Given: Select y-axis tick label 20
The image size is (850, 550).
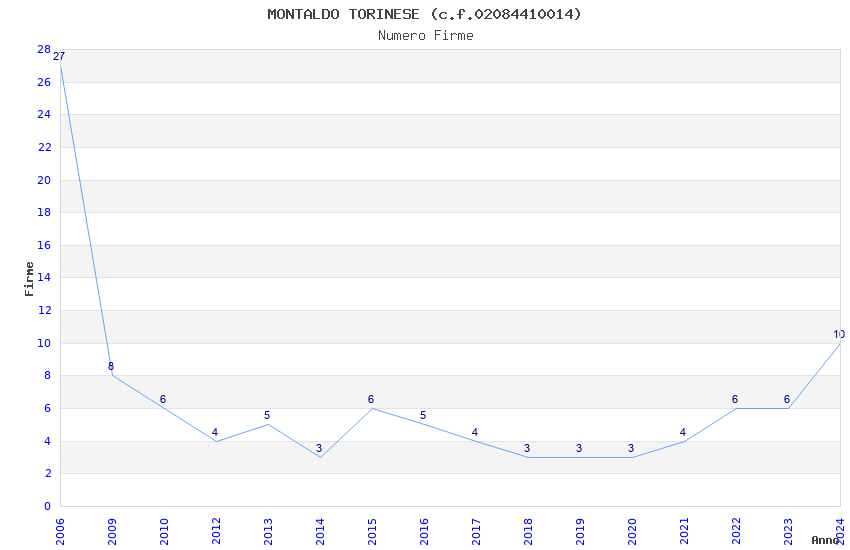Looking at the screenshot, I should point(44,180).
